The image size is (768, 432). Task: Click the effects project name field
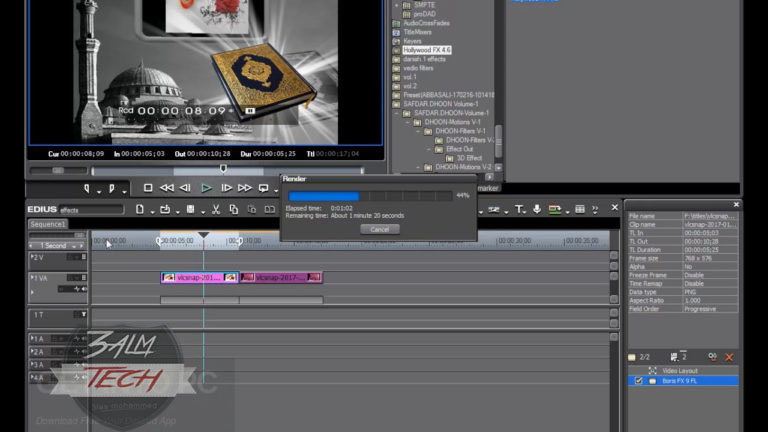point(91,210)
